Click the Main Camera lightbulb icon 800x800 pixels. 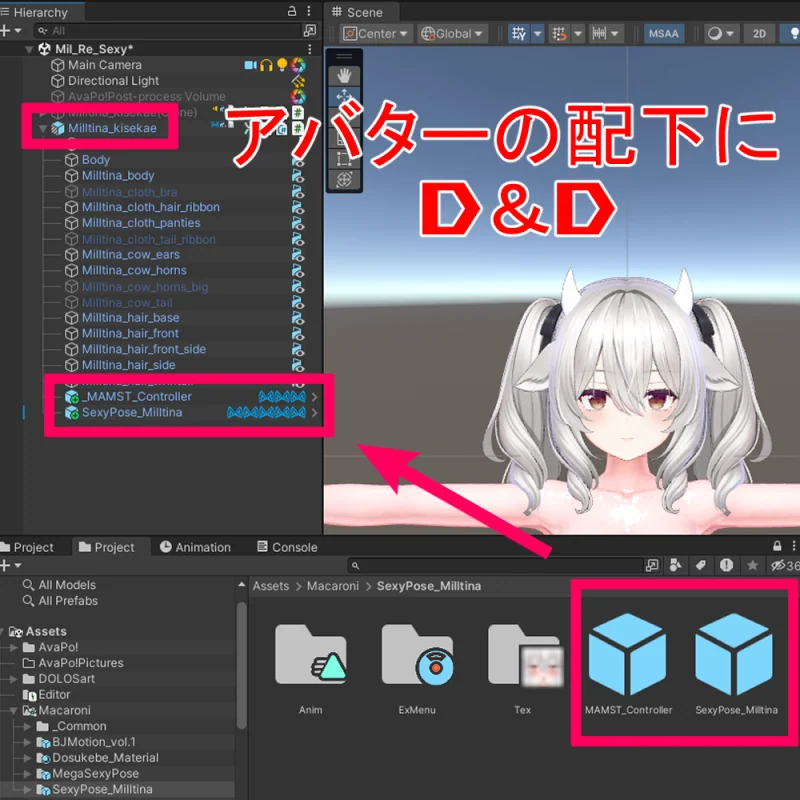[282, 65]
